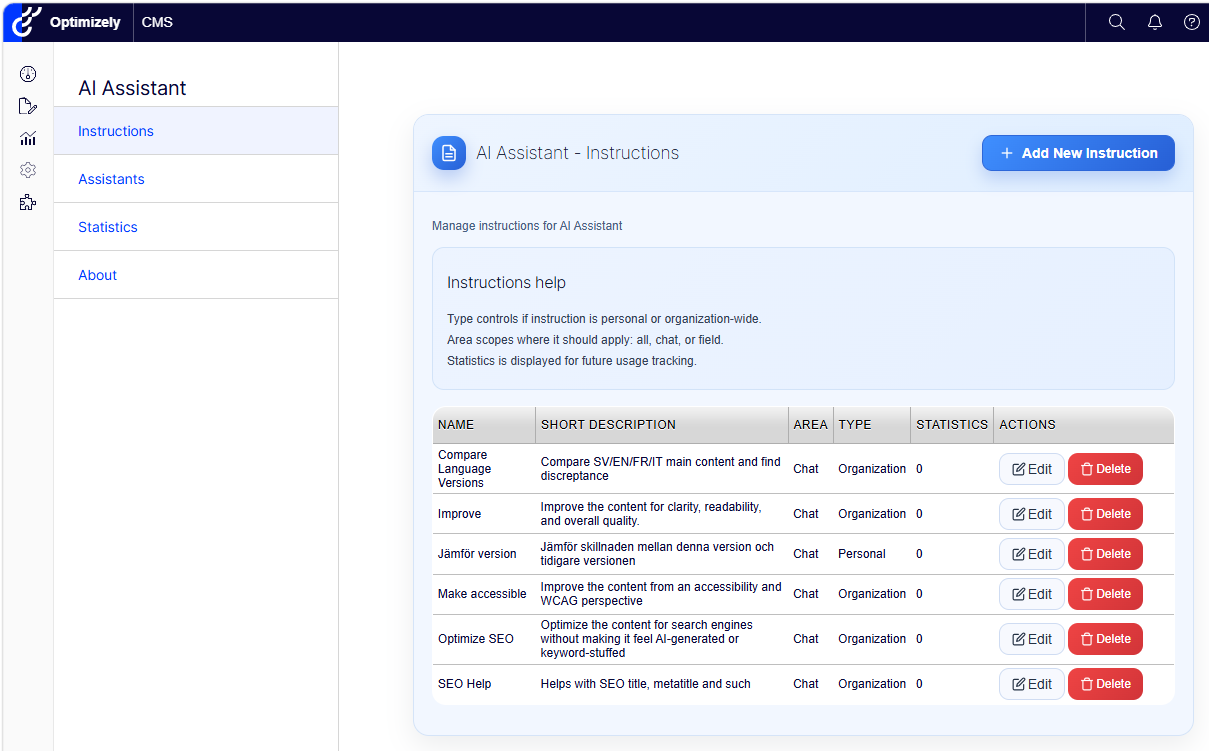Edit the Improve instruction

pyautogui.click(x=1032, y=514)
